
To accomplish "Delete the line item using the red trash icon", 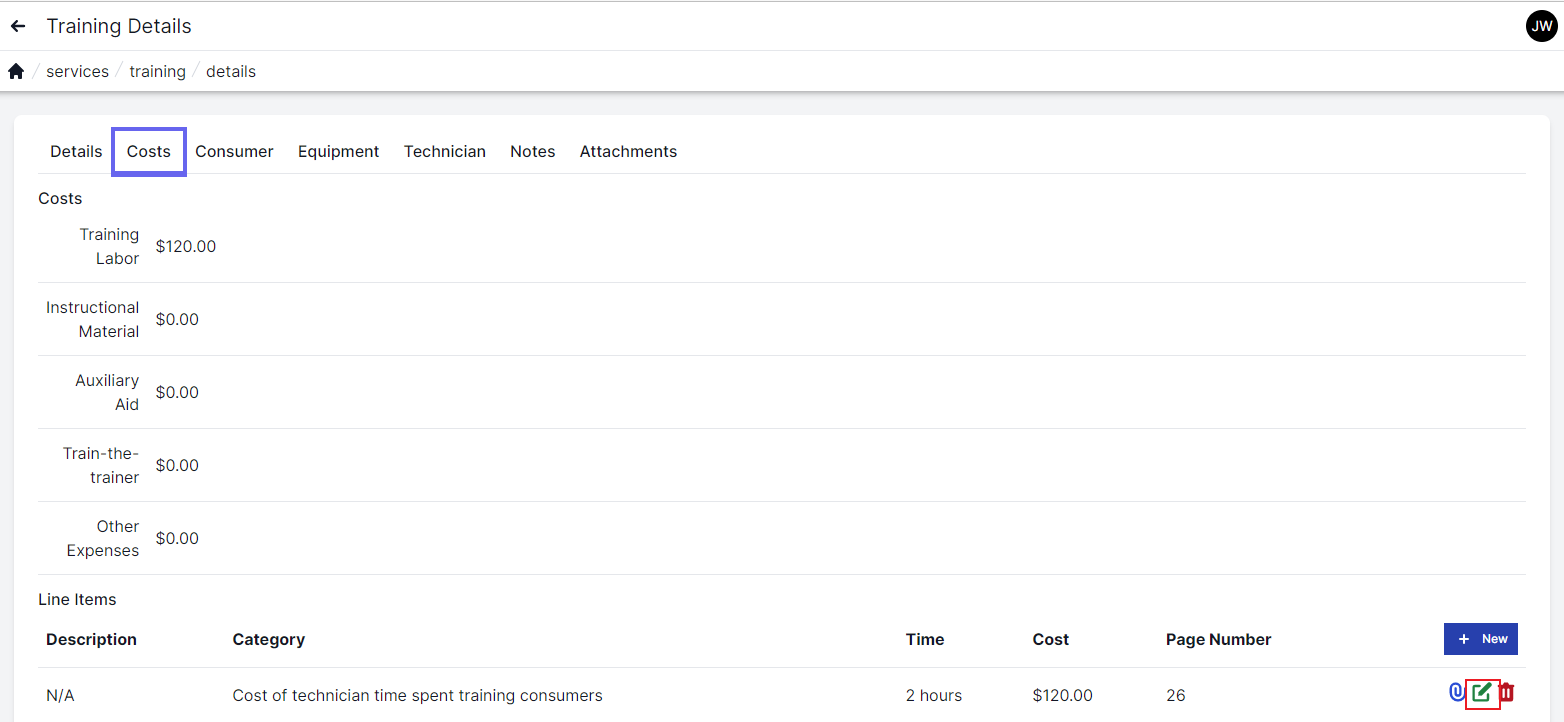I will coord(1507,692).
